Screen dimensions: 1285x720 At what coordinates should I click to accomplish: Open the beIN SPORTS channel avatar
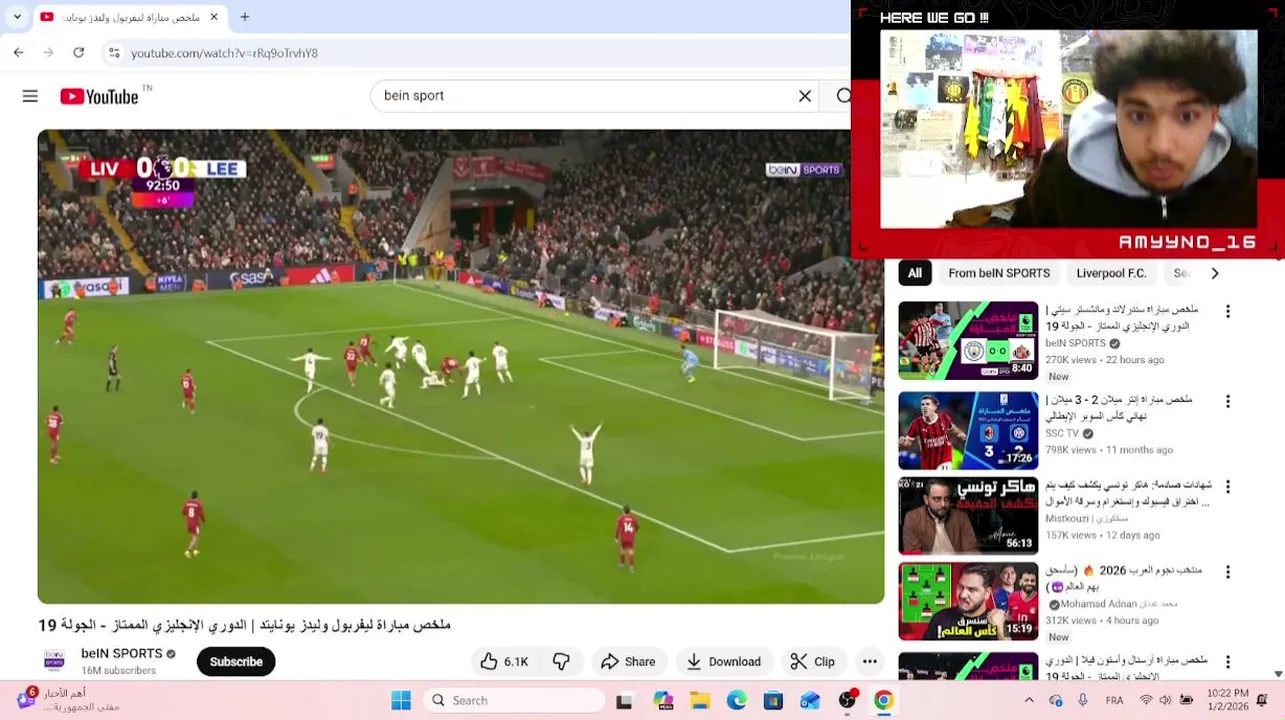coord(54,661)
